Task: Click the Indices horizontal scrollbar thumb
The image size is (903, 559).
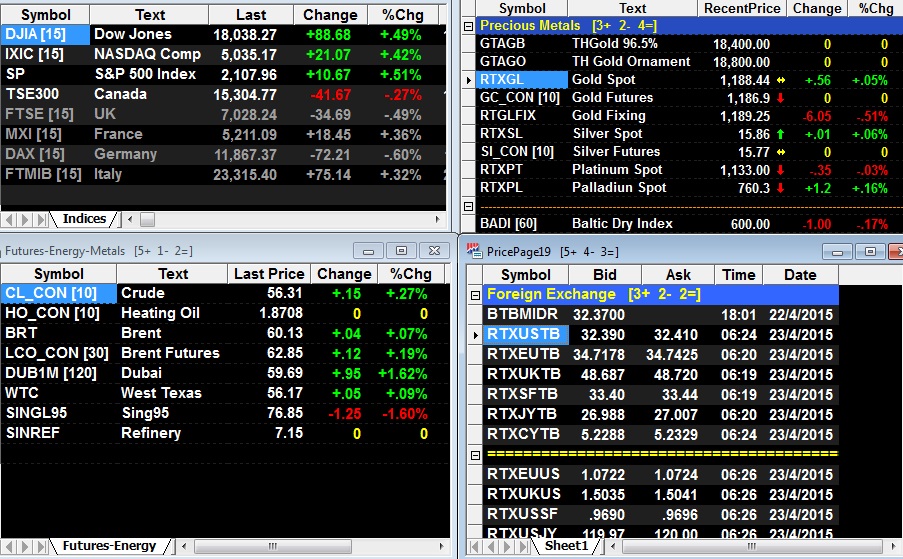Action: (x=147, y=219)
